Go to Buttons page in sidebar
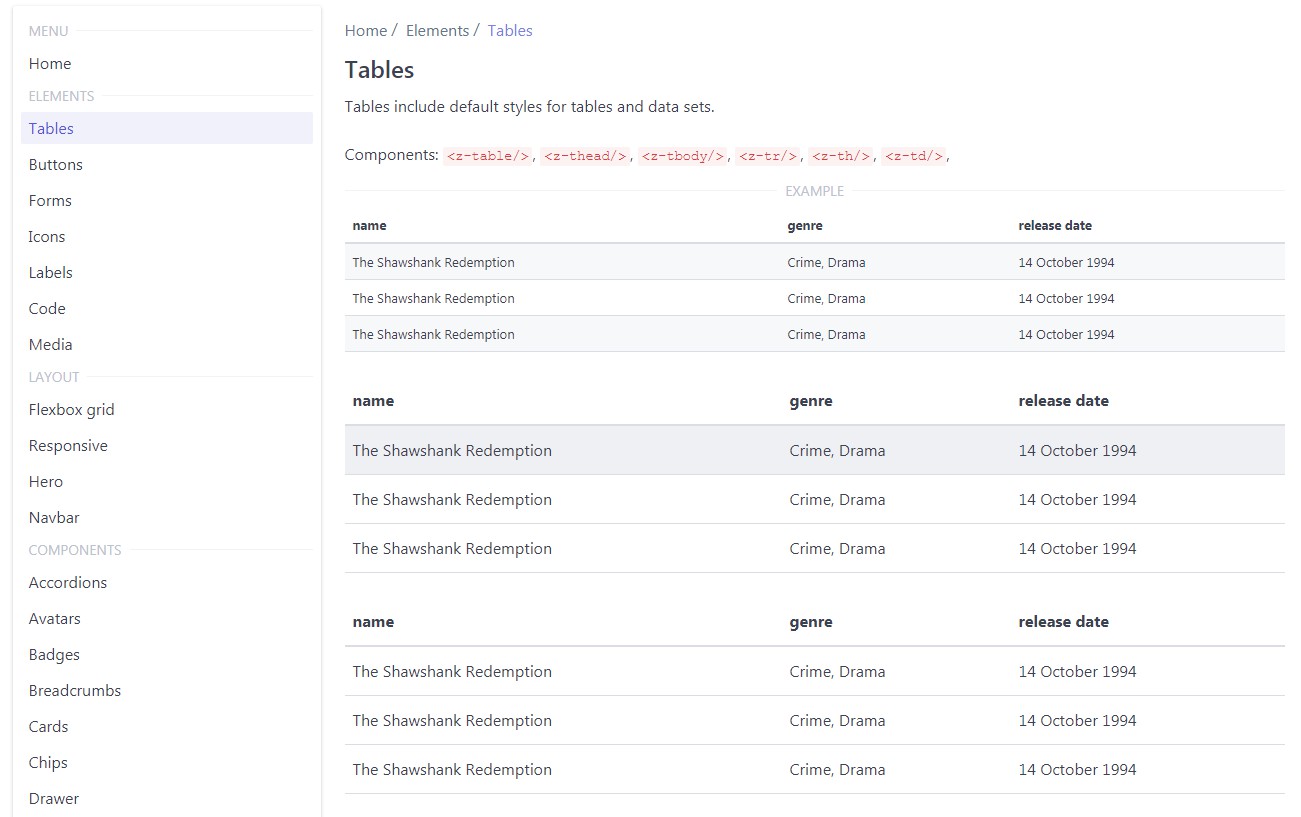This screenshot has height=817, width=1301. pos(166,164)
